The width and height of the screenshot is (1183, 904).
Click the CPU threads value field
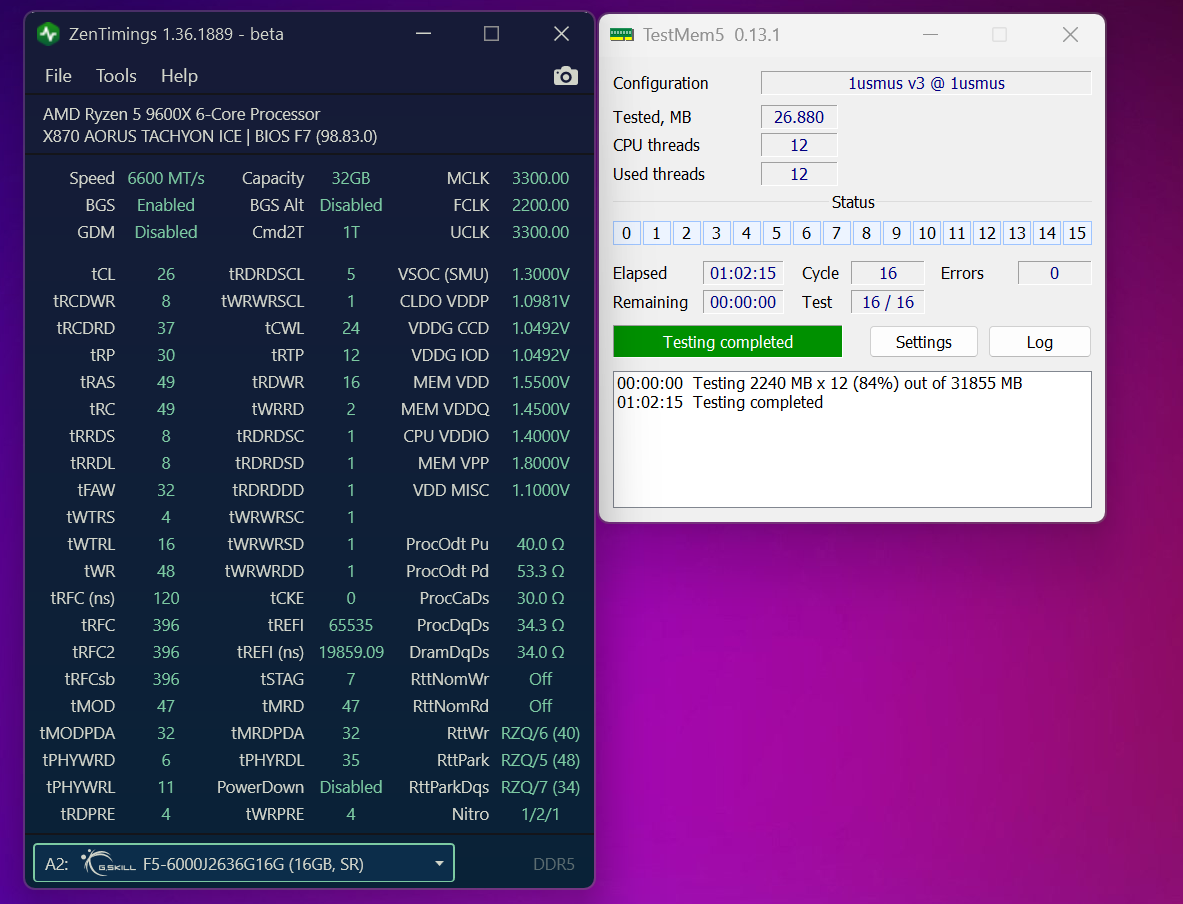pyautogui.click(x=798, y=145)
